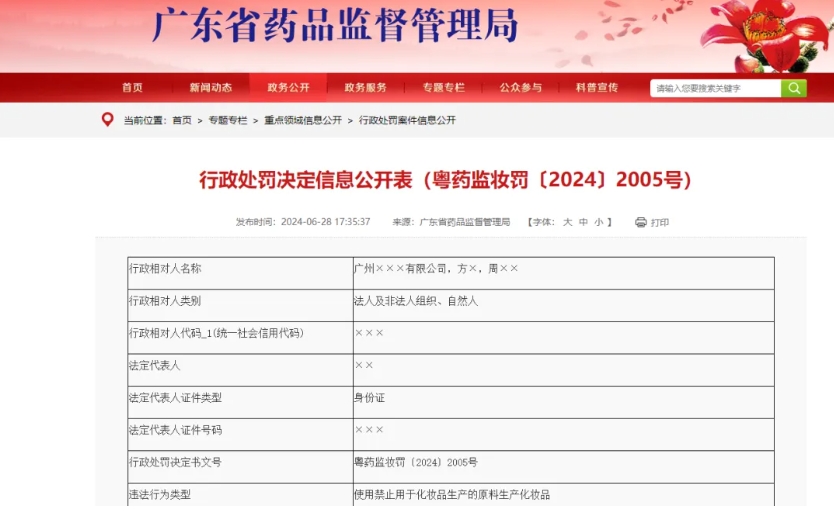Open the 首页 navigation menu item
The height and width of the screenshot is (529, 834).
(132, 88)
